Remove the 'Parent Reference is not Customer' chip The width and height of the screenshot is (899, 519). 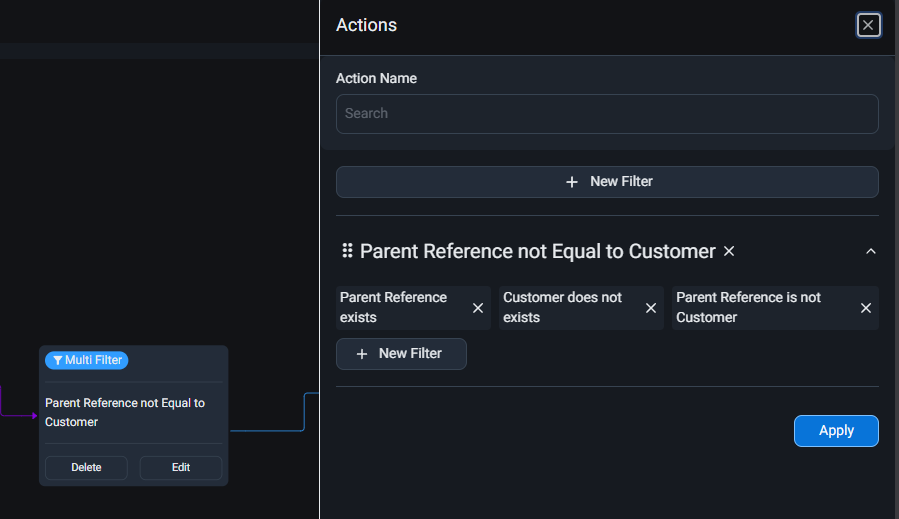(x=866, y=308)
